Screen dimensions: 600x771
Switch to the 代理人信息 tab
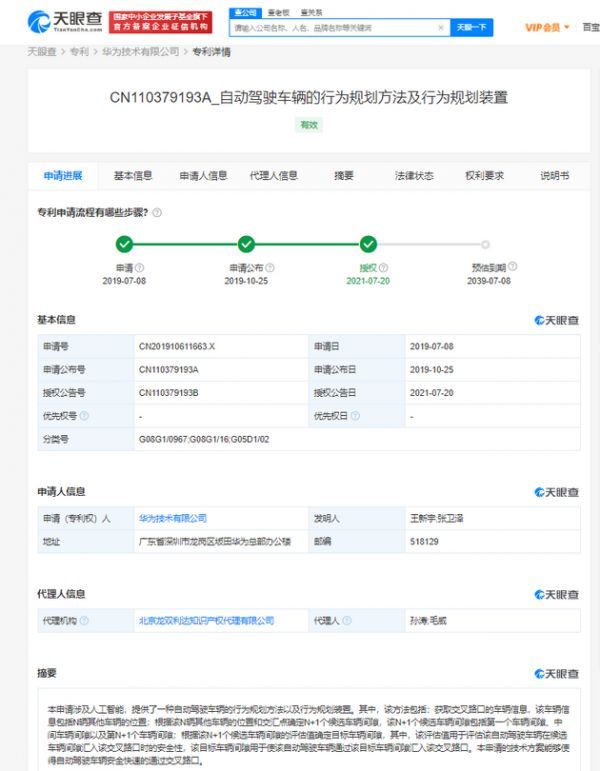[x=273, y=176]
